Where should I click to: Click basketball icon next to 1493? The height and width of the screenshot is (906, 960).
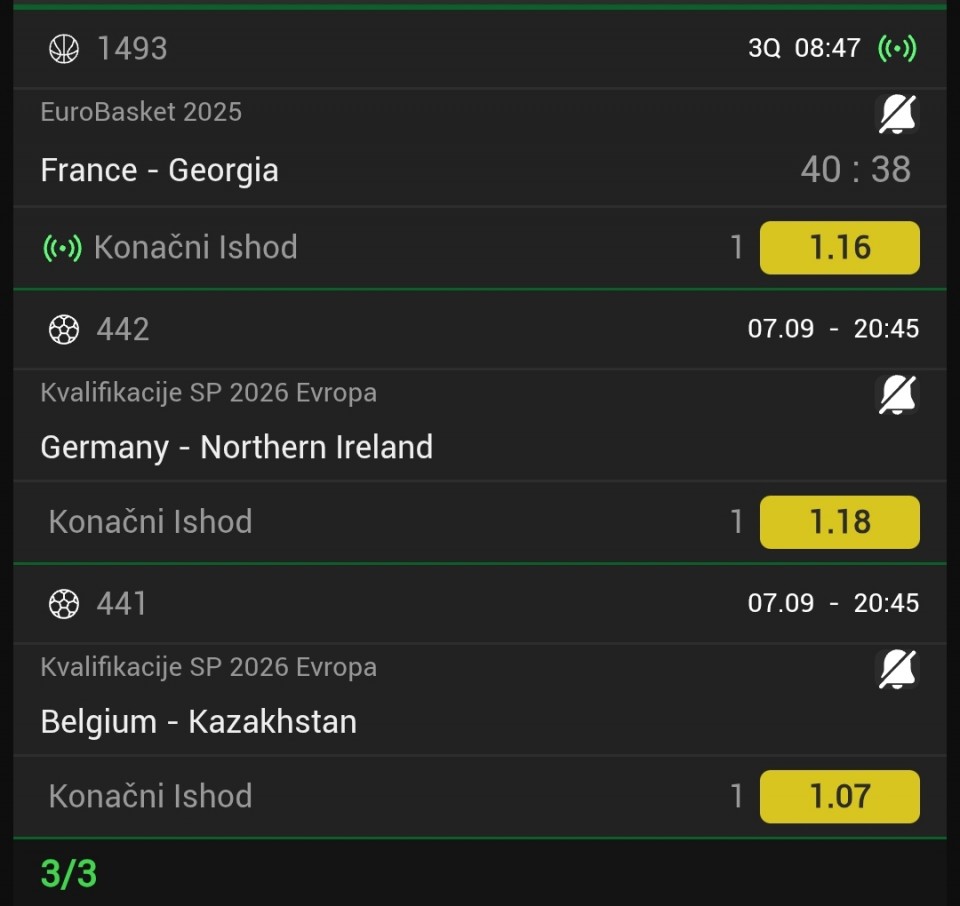point(64,49)
